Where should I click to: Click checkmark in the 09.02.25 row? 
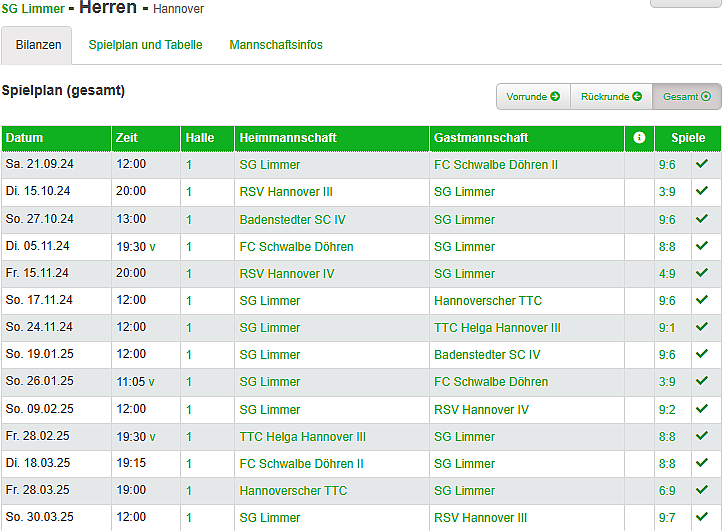702,409
